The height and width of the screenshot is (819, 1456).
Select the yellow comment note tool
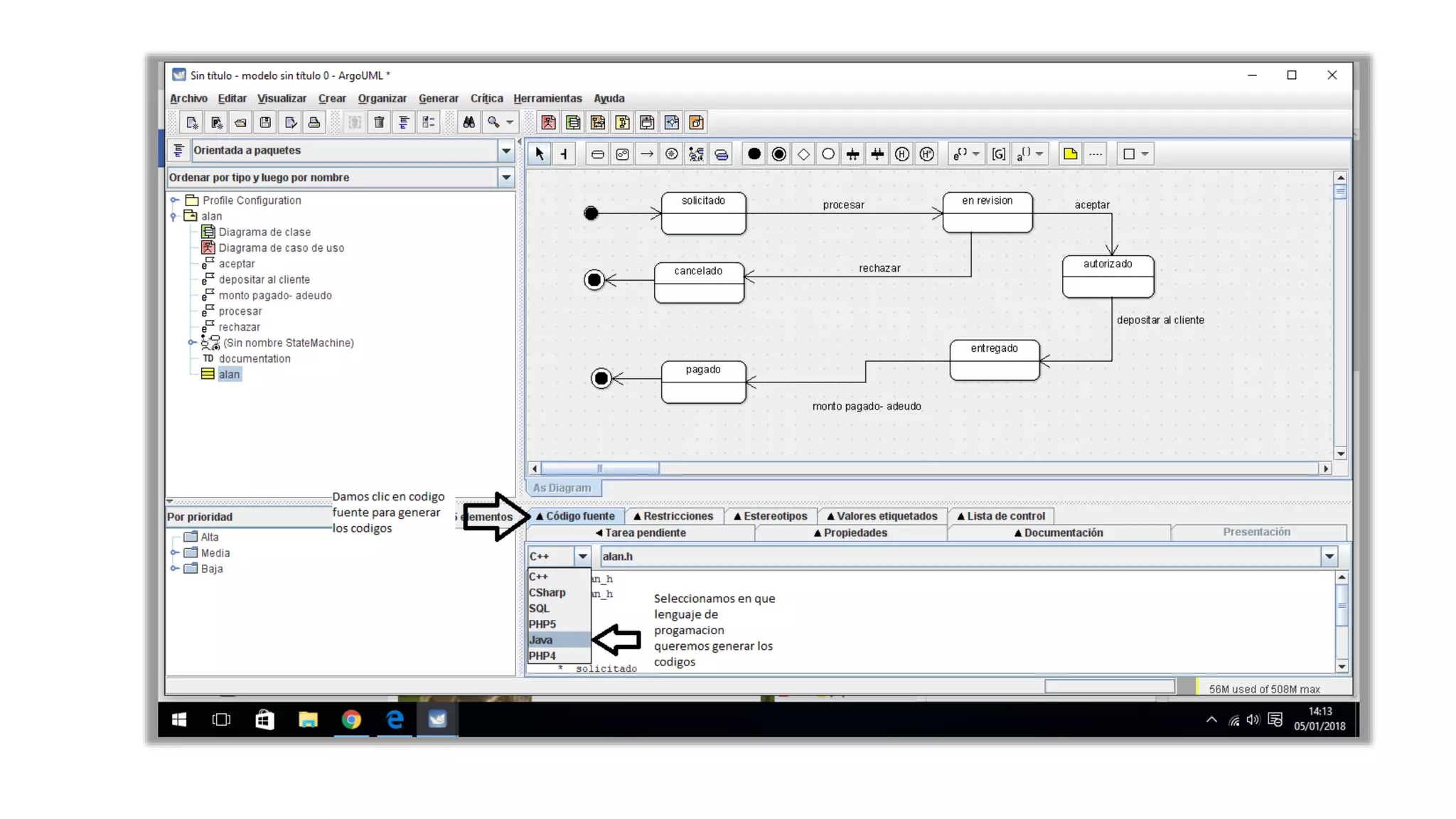(1070, 154)
